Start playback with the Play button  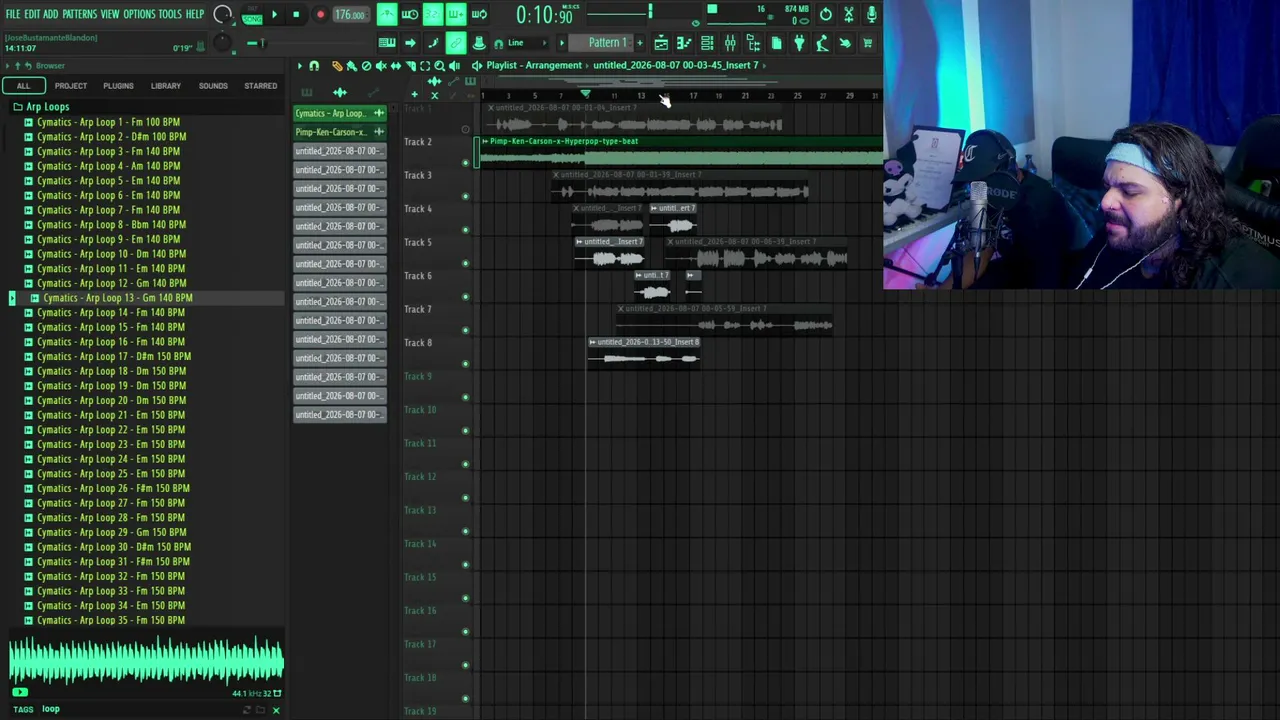click(274, 15)
